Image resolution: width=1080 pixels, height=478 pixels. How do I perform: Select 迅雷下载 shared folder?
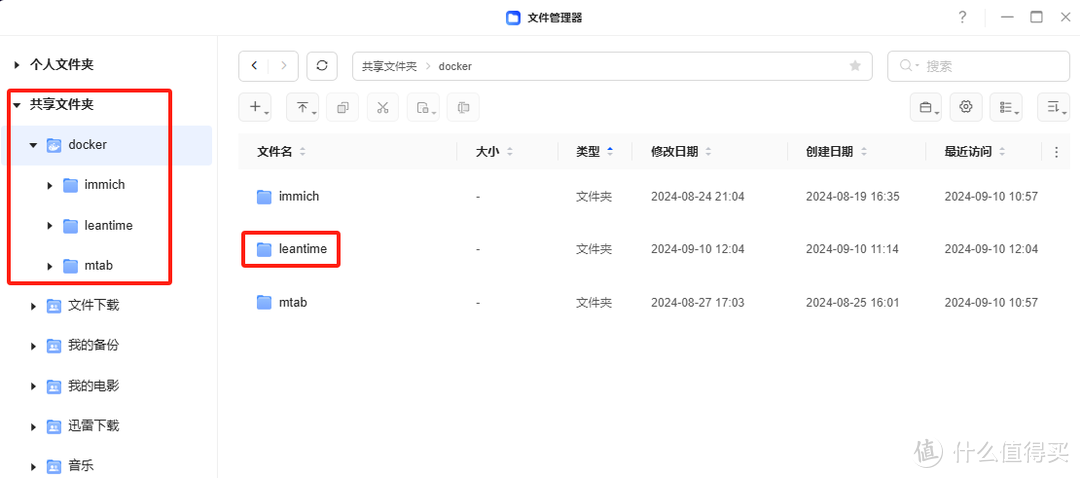pyautogui.click(x=94, y=426)
